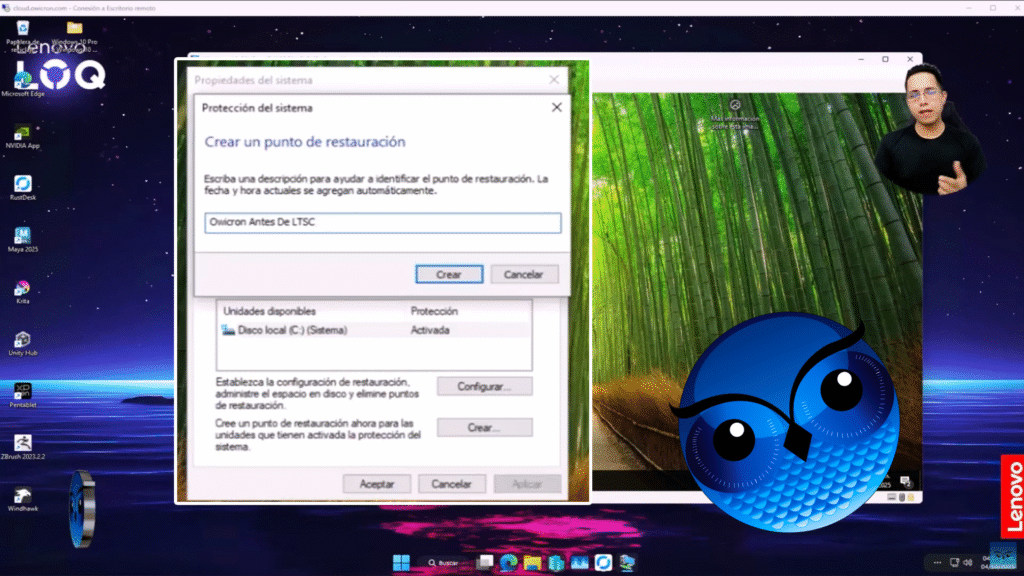Open the Windhawk desktop shortcut

pos(22,495)
